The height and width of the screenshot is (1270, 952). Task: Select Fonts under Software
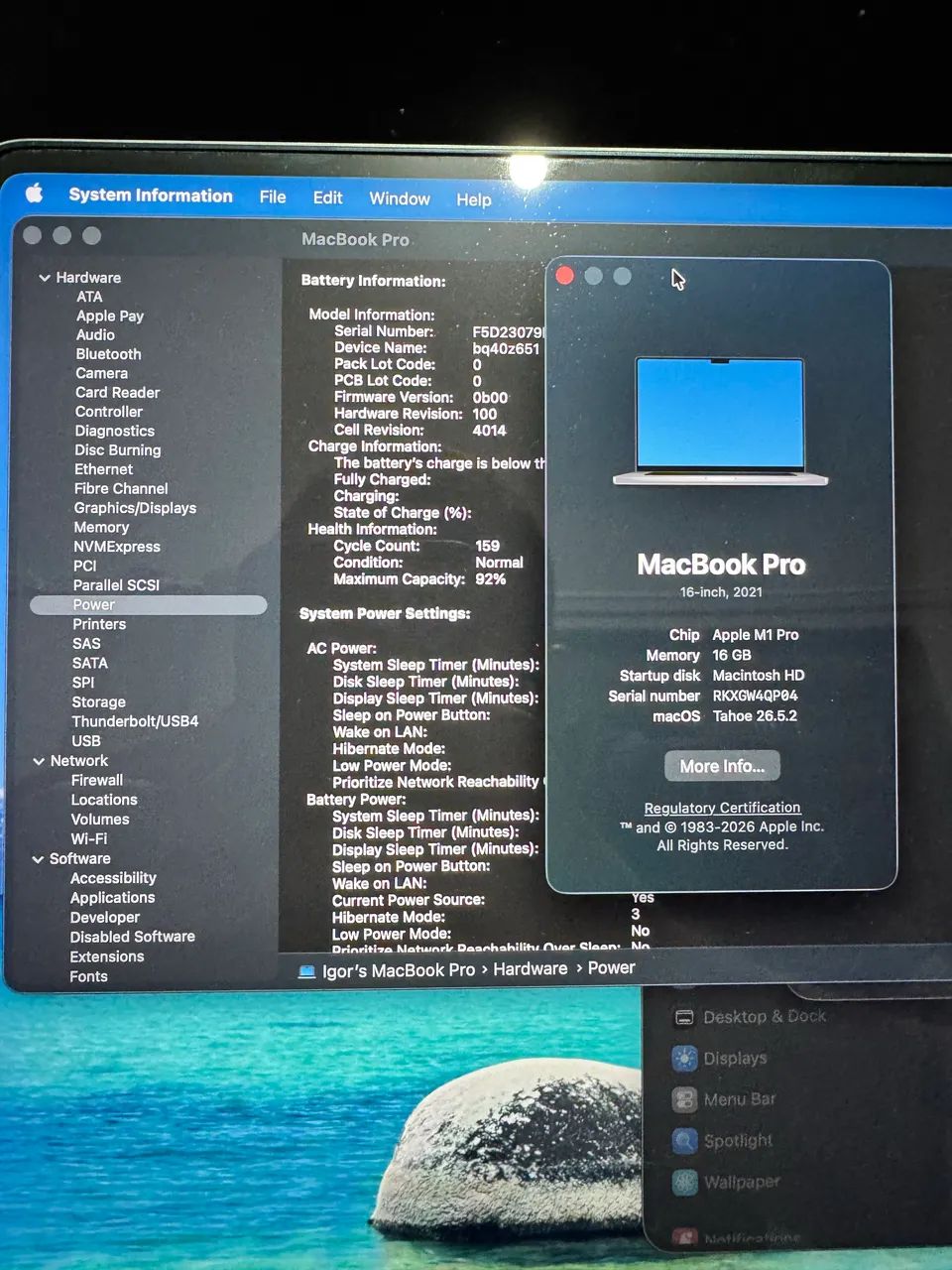(88, 976)
